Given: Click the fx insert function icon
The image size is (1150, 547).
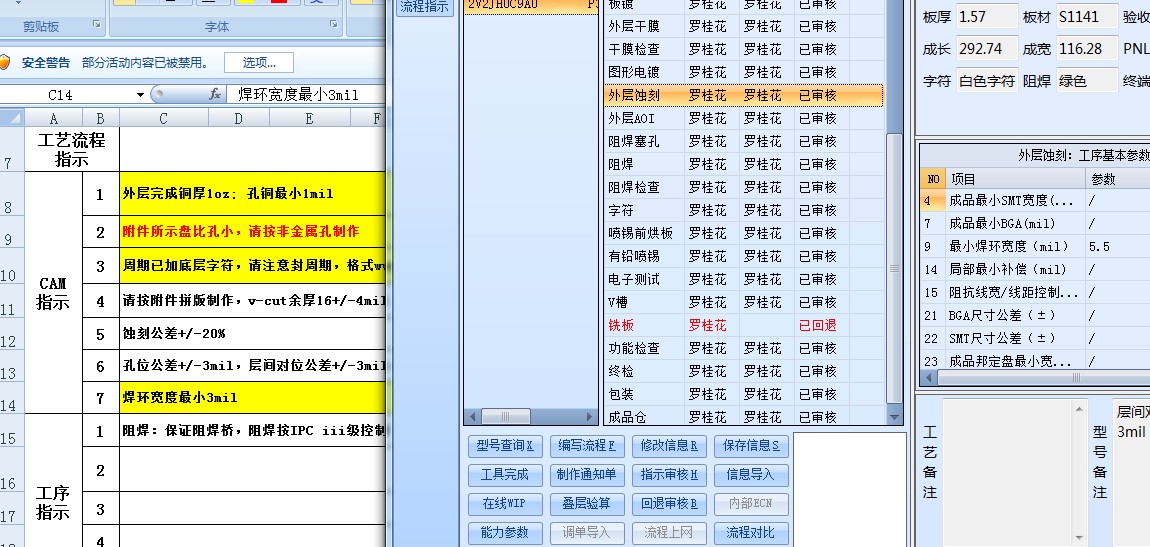Looking at the screenshot, I should [215, 95].
